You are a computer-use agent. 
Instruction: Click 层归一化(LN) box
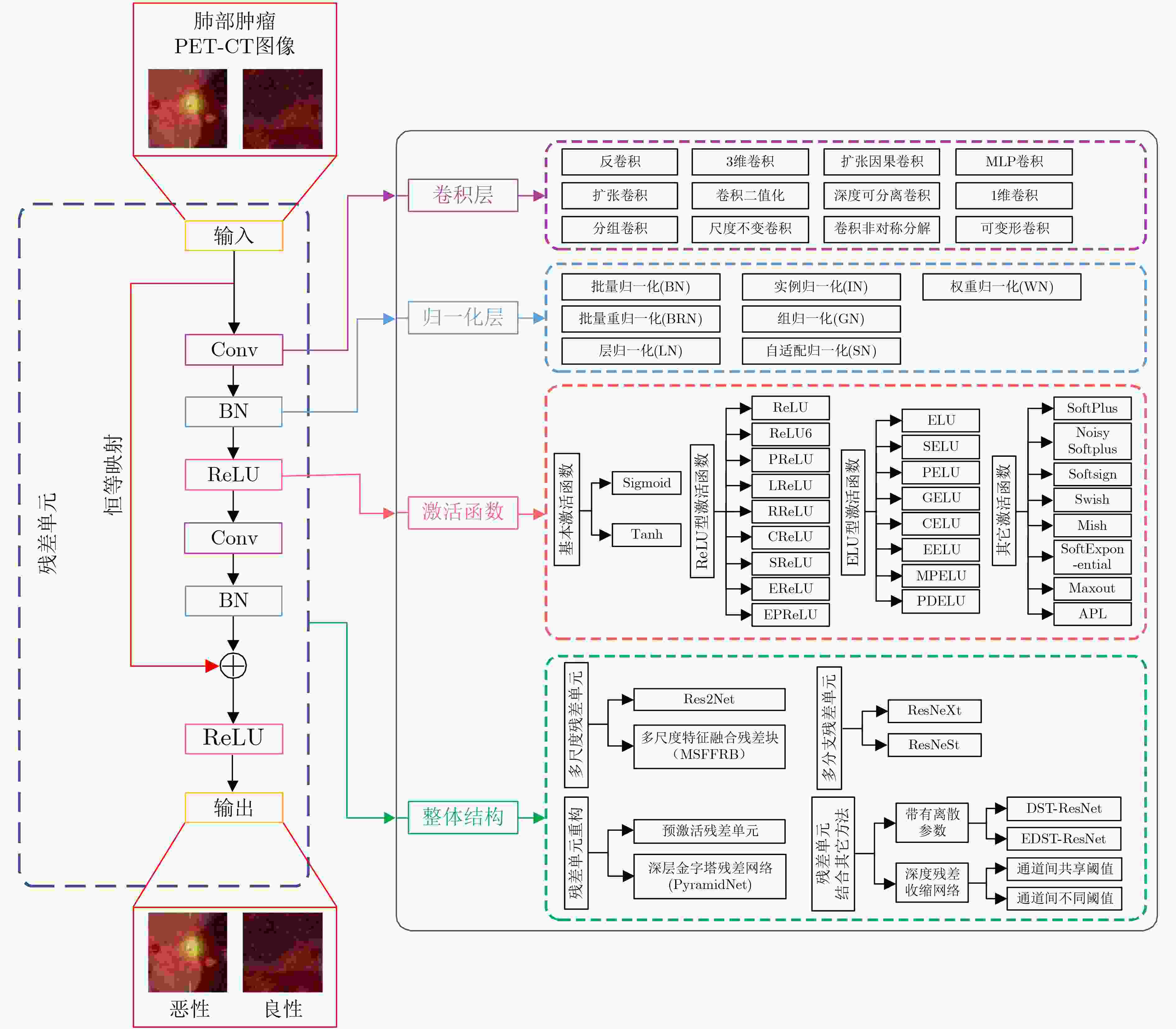(x=641, y=351)
